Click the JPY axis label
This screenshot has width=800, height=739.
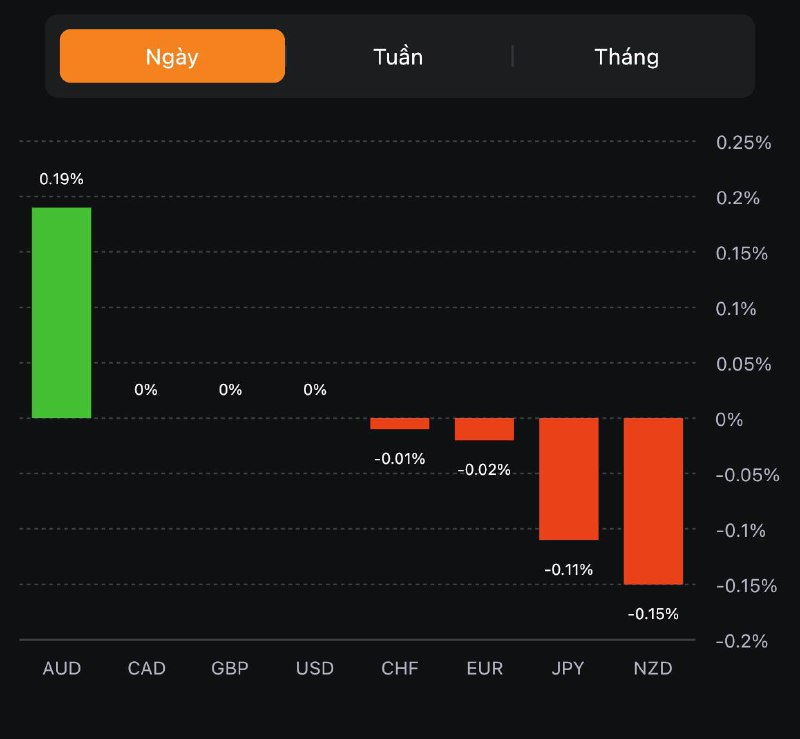coord(568,668)
